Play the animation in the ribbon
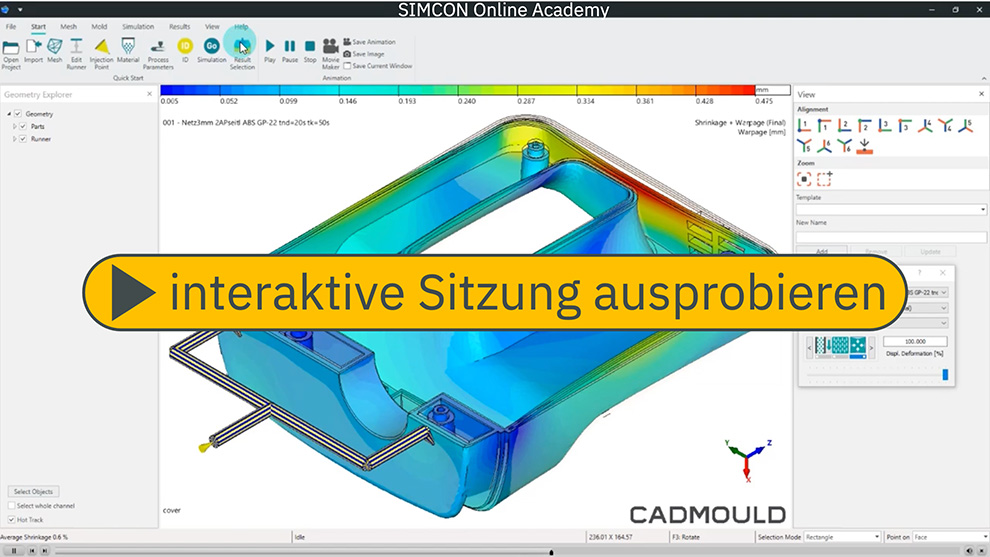This screenshot has width=990, height=557. [270, 46]
